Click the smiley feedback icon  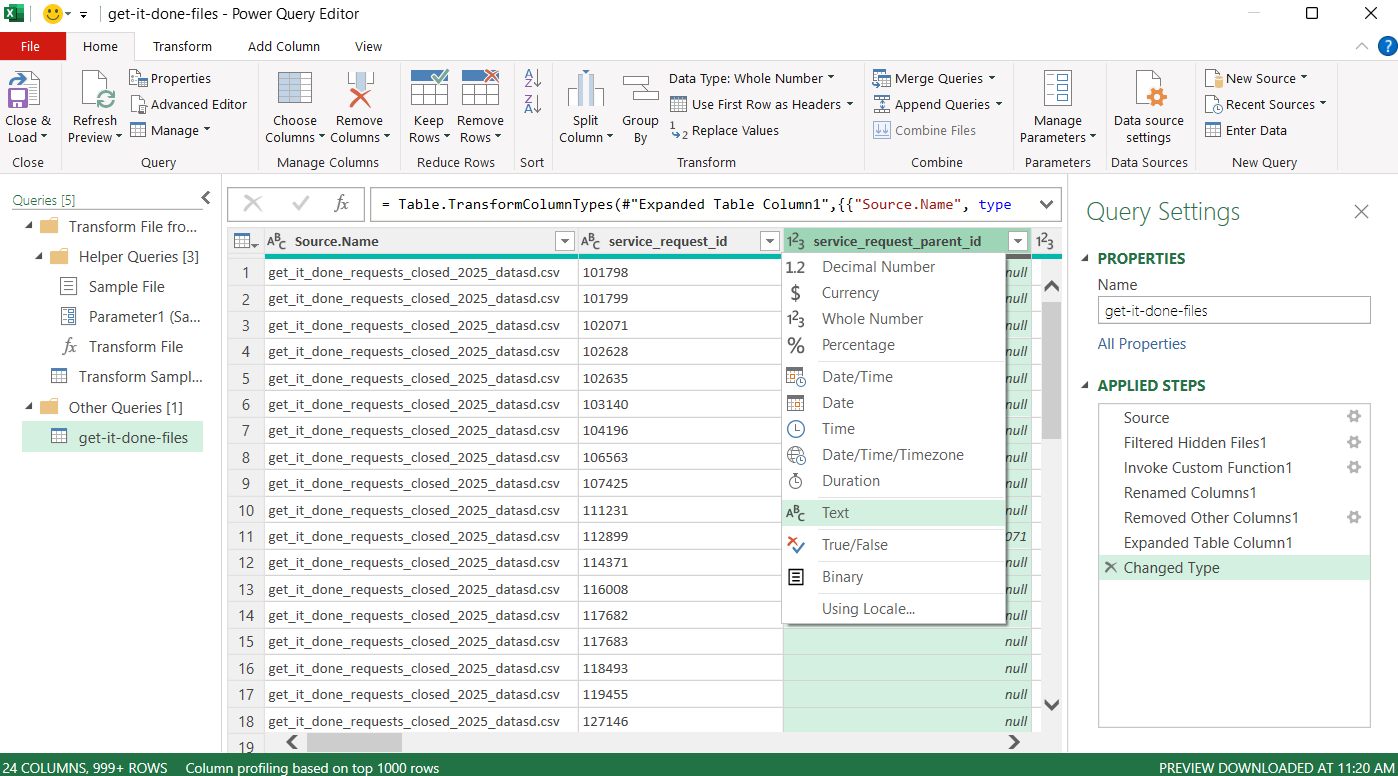pos(53,14)
